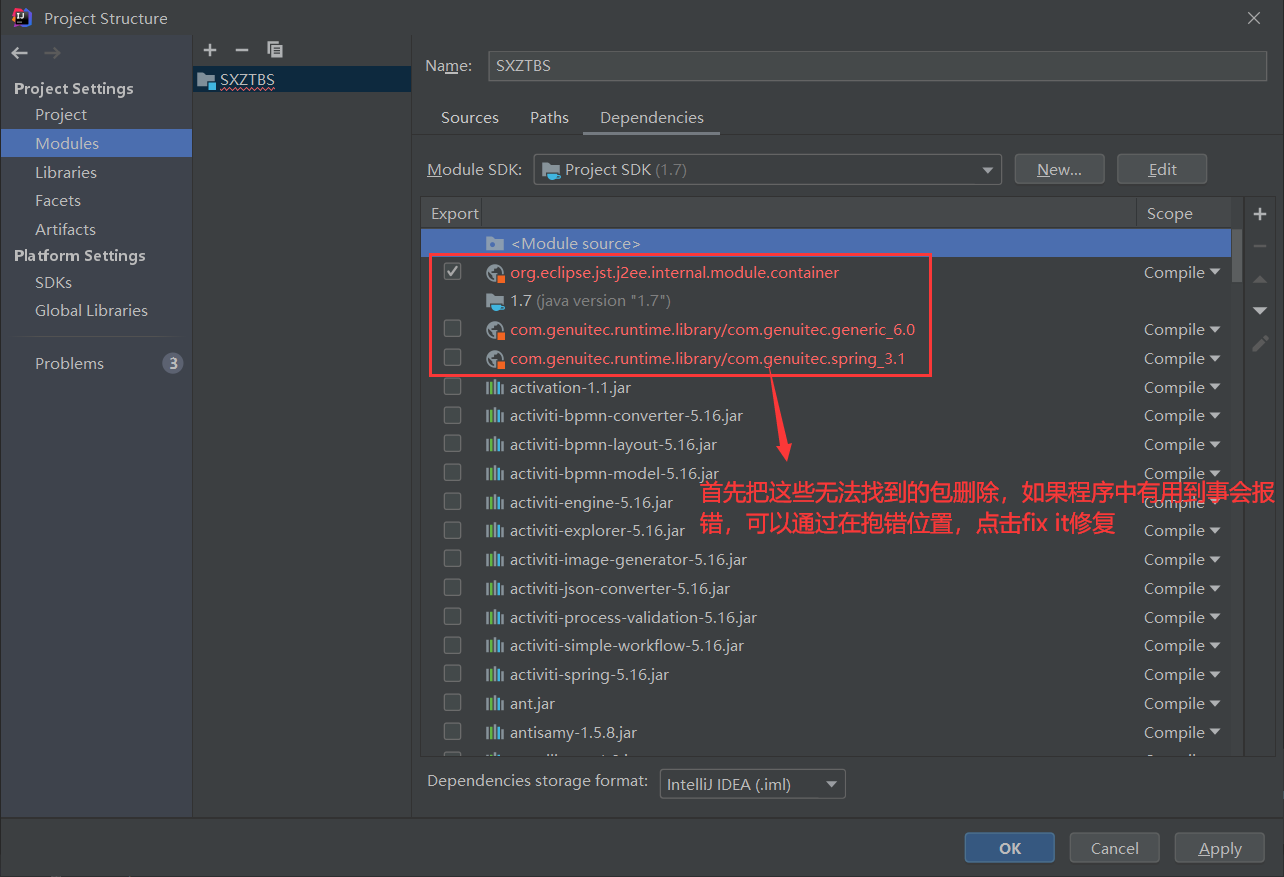Click the module Name input field
1284x877 pixels.
pos(877,65)
